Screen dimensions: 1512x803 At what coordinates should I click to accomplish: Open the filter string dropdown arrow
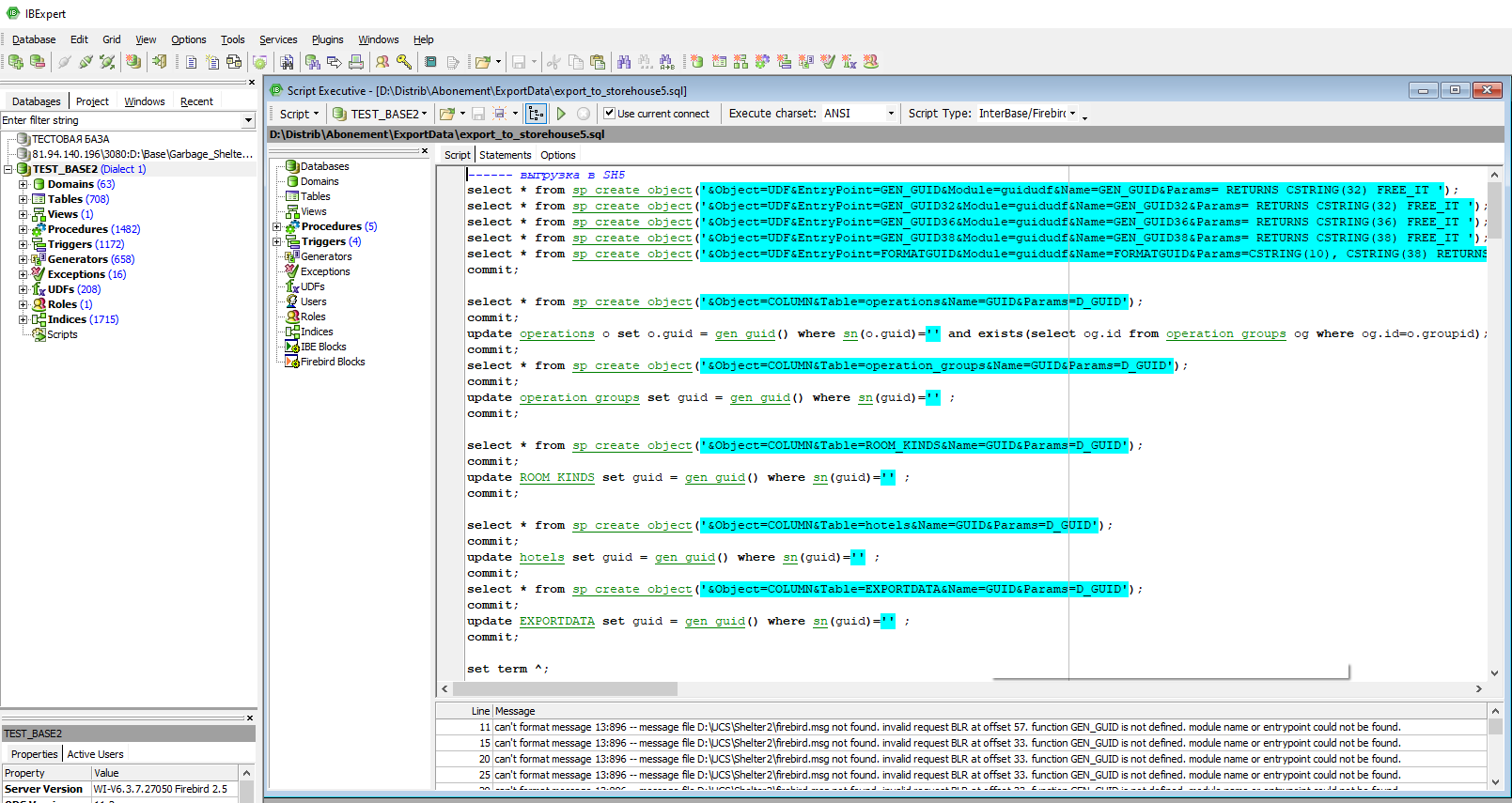[x=248, y=120]
